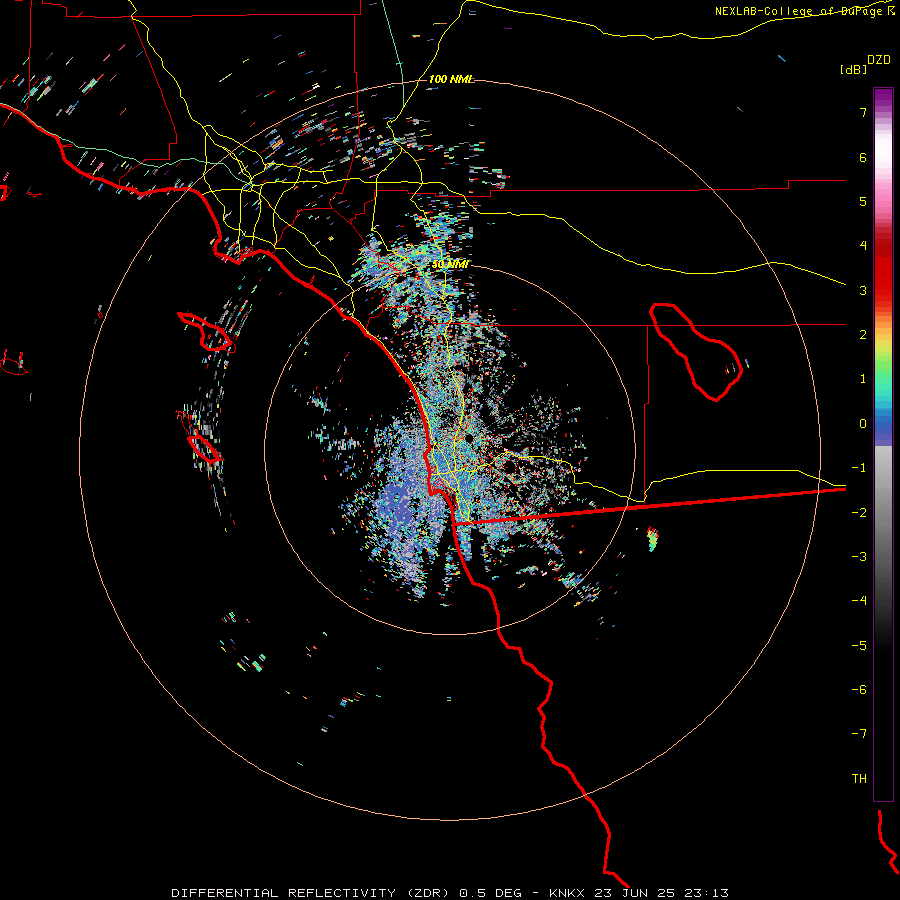Viewport: 900px width, 900px height.
Task: Click the -3 value on color scale
Action: 859,557
